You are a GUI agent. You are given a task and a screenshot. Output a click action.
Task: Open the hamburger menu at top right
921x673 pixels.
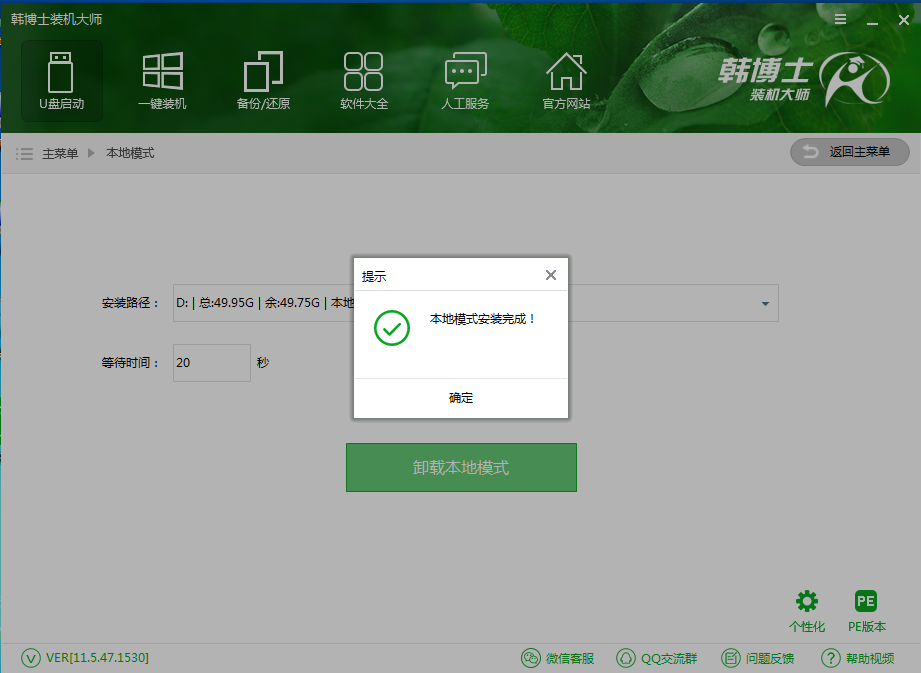click(x=840, y=18)
